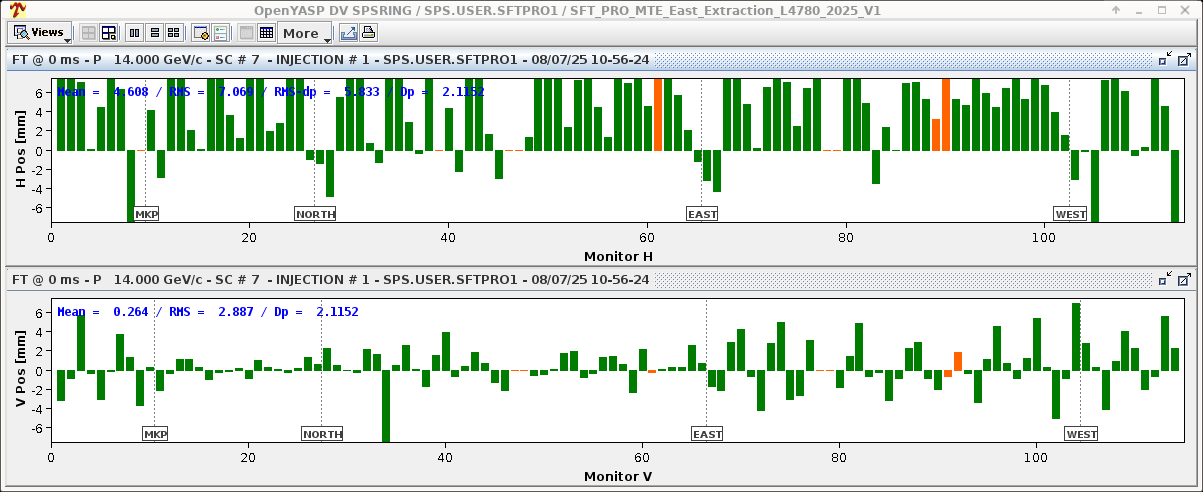The image size is (1203, 492).
Task: Open the window settings icon with gear
Action: pos(201,33)
